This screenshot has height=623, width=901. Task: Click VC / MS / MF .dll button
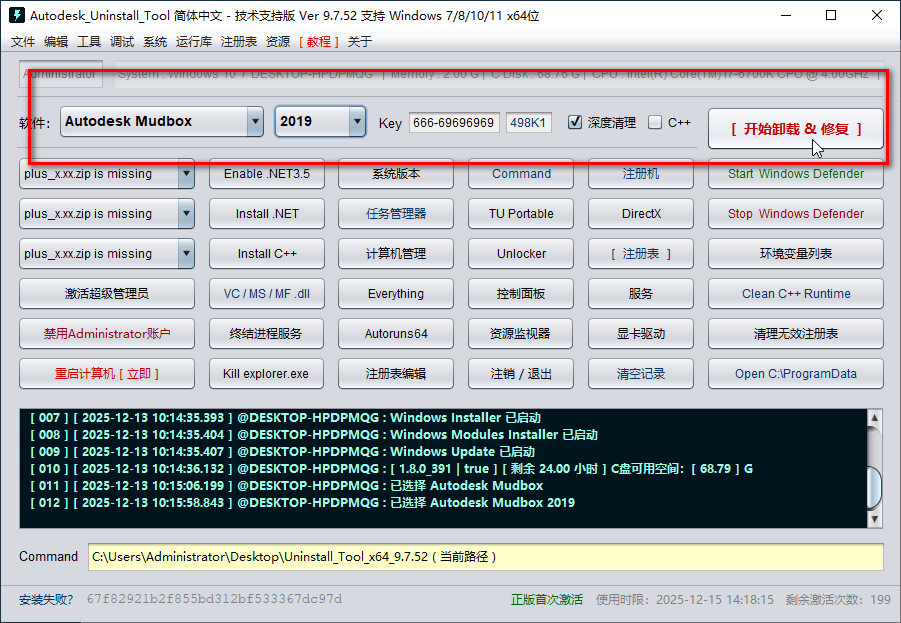[x=267, y=294]
